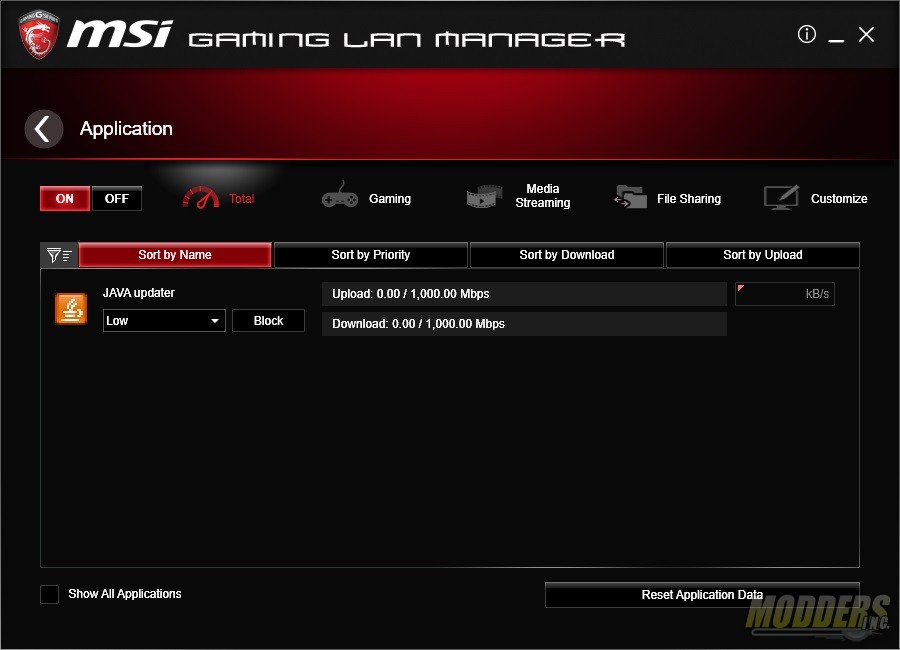Image resolution: width=900 pixels, height=650 pixels.
Task: Sort the list by Download
Action: click(567, 255)
